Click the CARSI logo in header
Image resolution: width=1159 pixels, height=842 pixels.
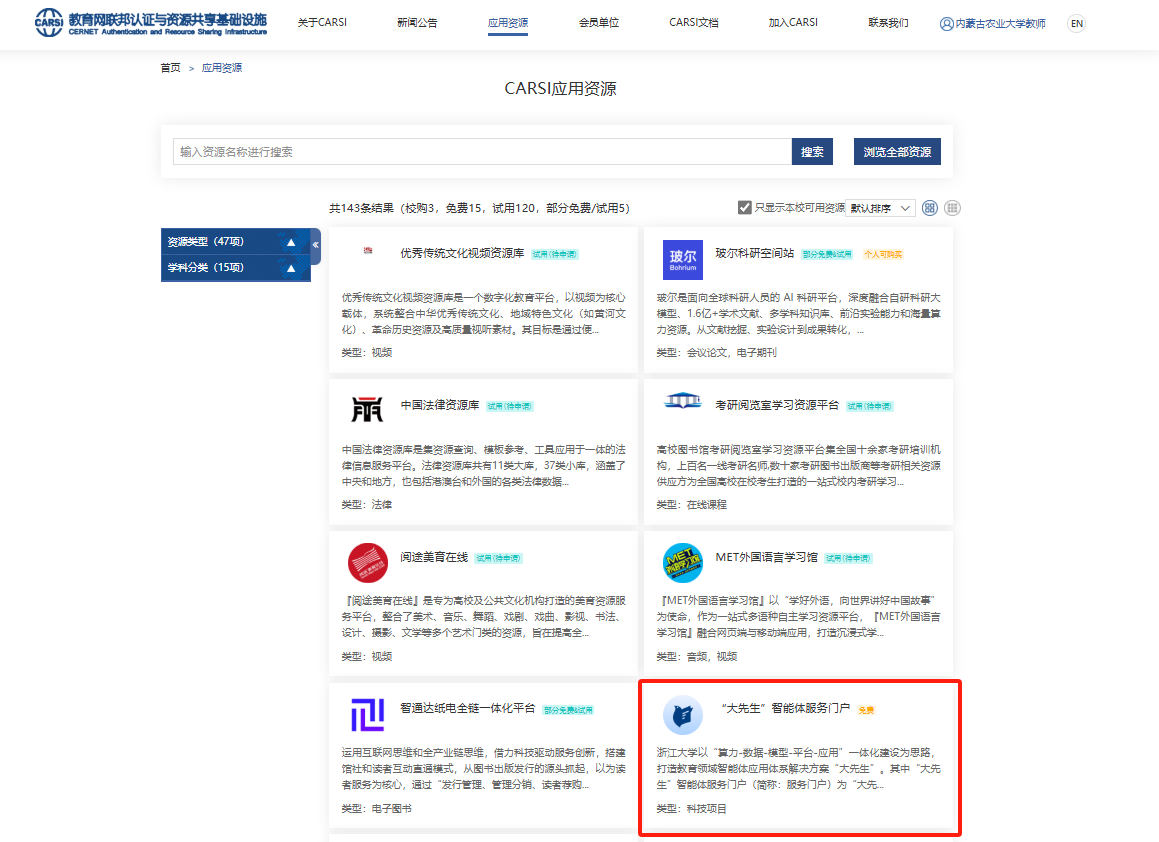pos(151,23)
